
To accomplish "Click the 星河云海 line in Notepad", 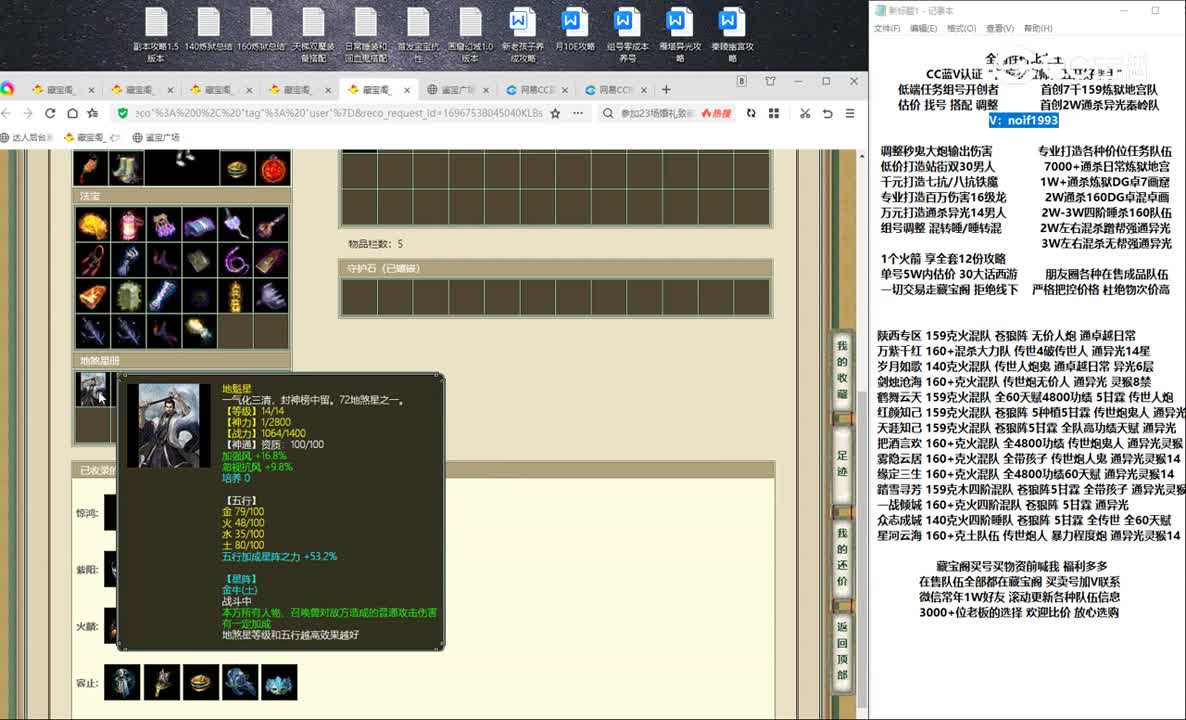I will [x=1029, y=535].
